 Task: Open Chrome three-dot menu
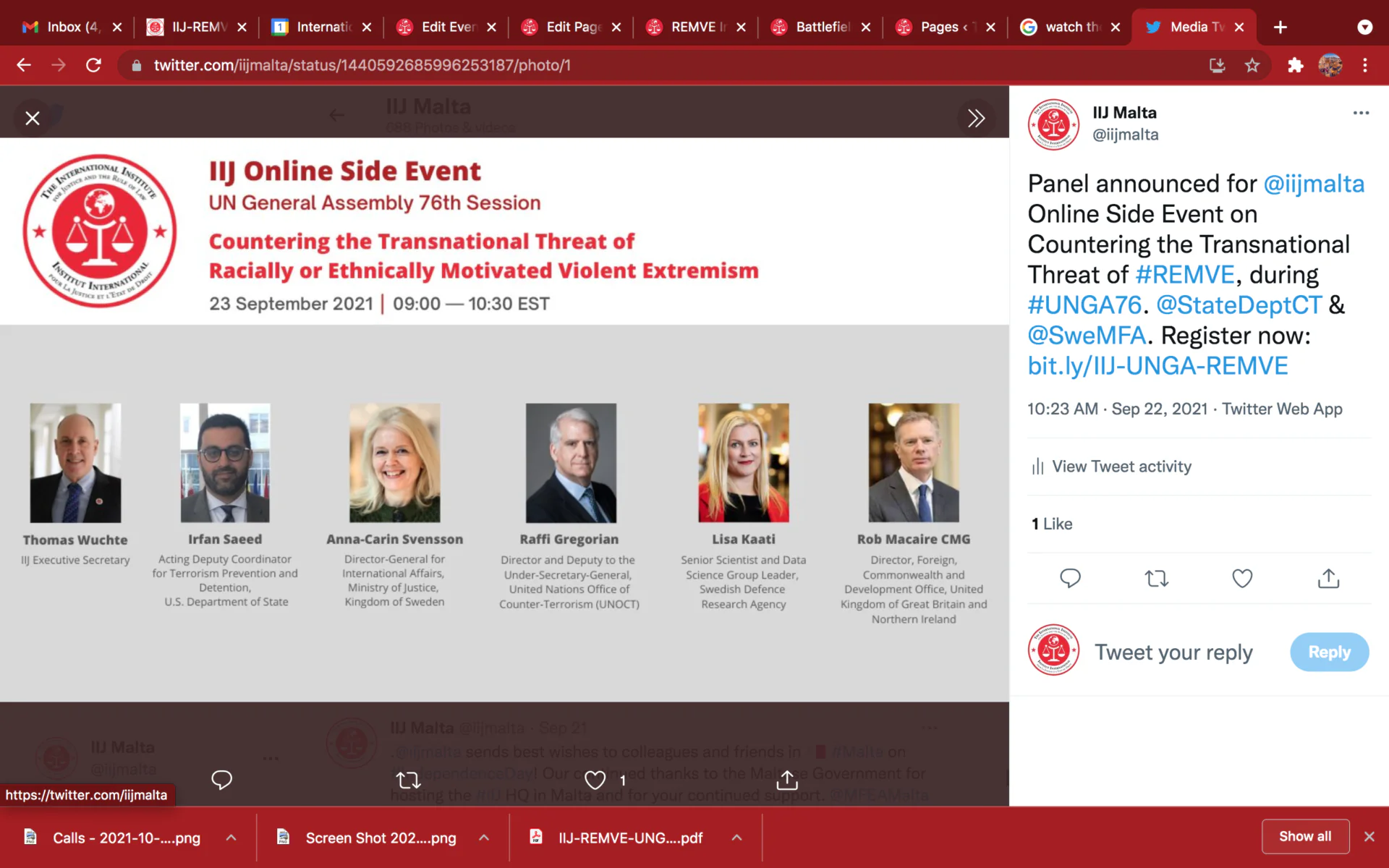click(1364, 65)
